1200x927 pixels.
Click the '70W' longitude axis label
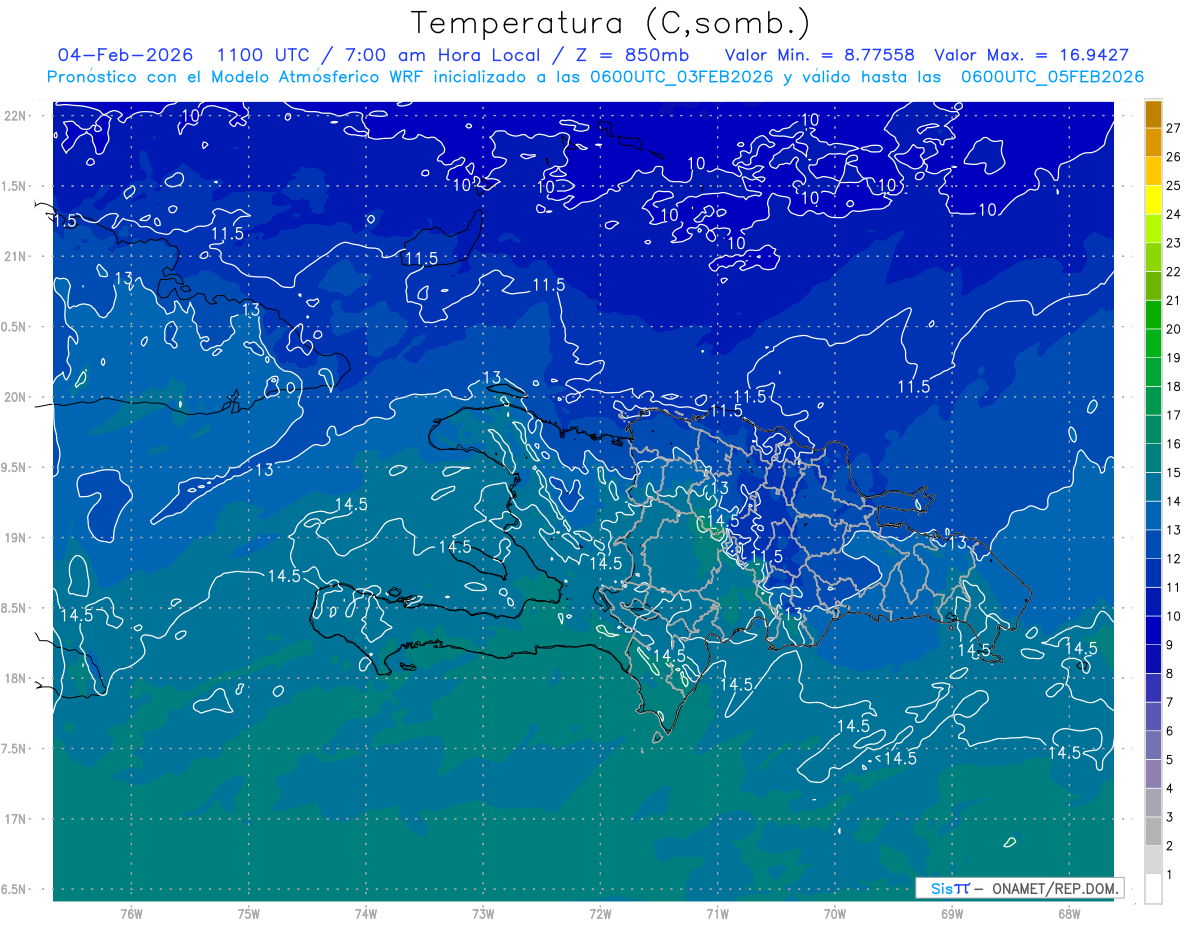pyautogui.click(x=834, y=913)
